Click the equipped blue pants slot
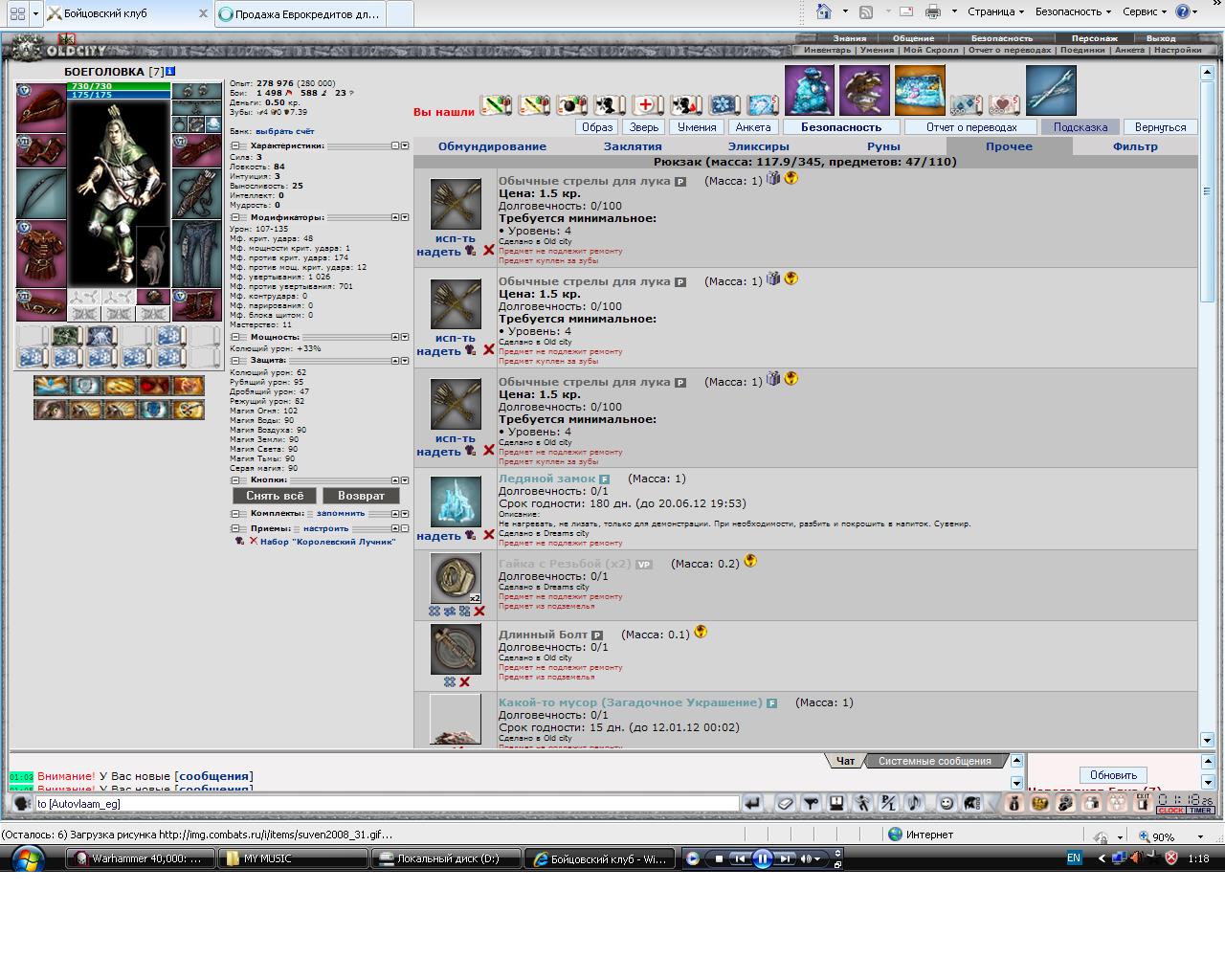Screen dimensions: 1225x980 click(x=196, y=255)
